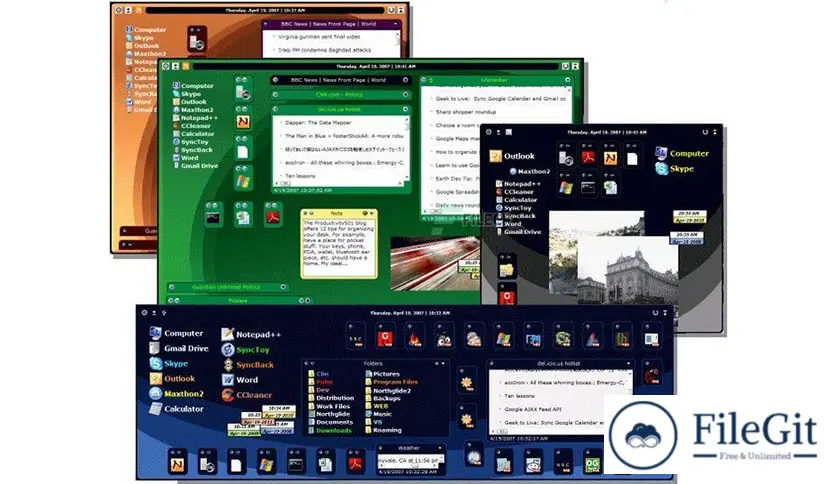
Task: Start Maxthon2 browser in the blue window
Action: click(176, 393)
